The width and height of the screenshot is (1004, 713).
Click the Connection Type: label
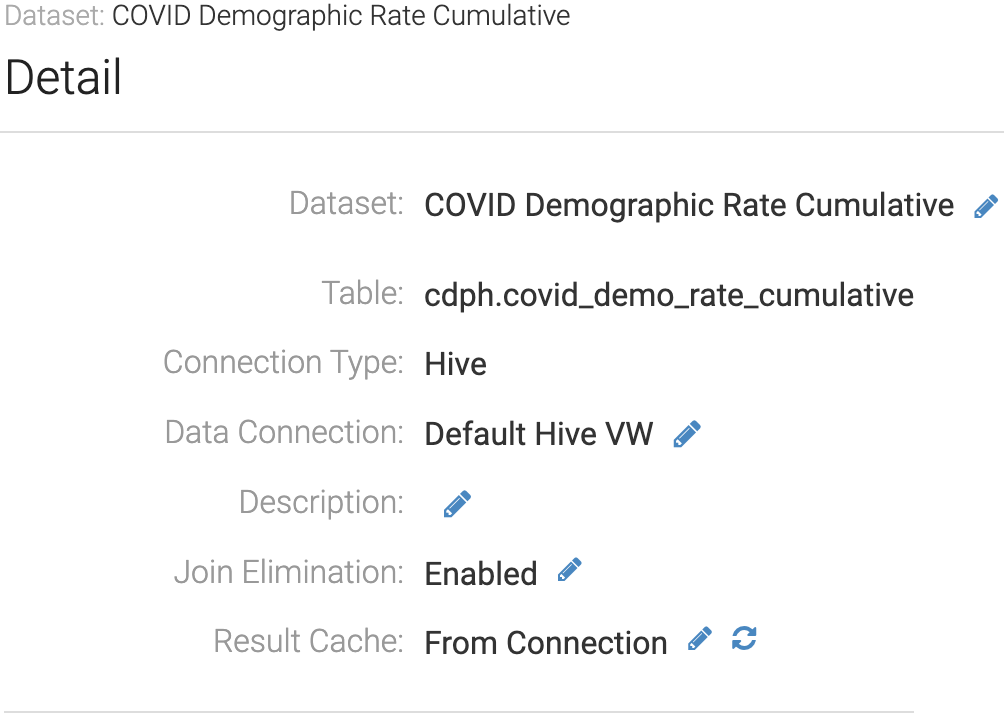tap(283, 362)
